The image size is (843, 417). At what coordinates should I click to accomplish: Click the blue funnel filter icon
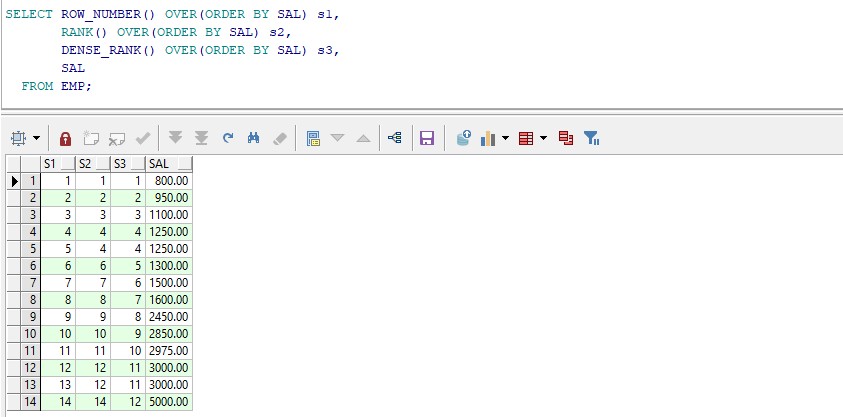tap(591, 138)
